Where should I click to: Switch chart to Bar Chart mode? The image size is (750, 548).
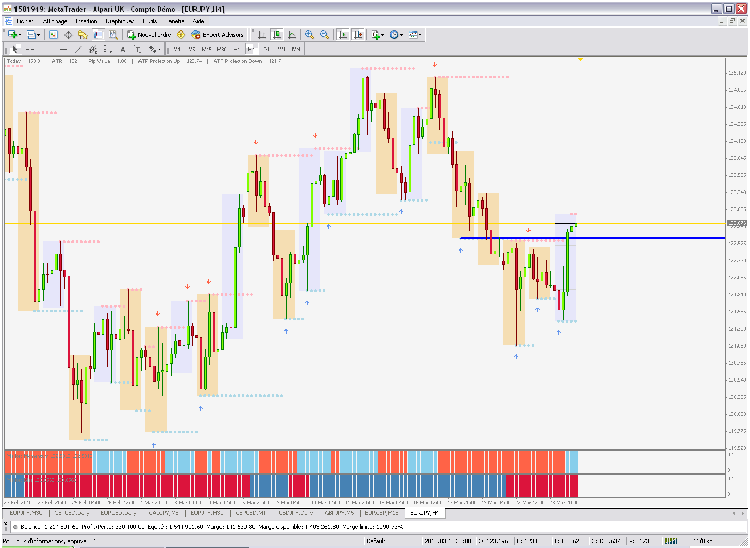click(262, 34)
